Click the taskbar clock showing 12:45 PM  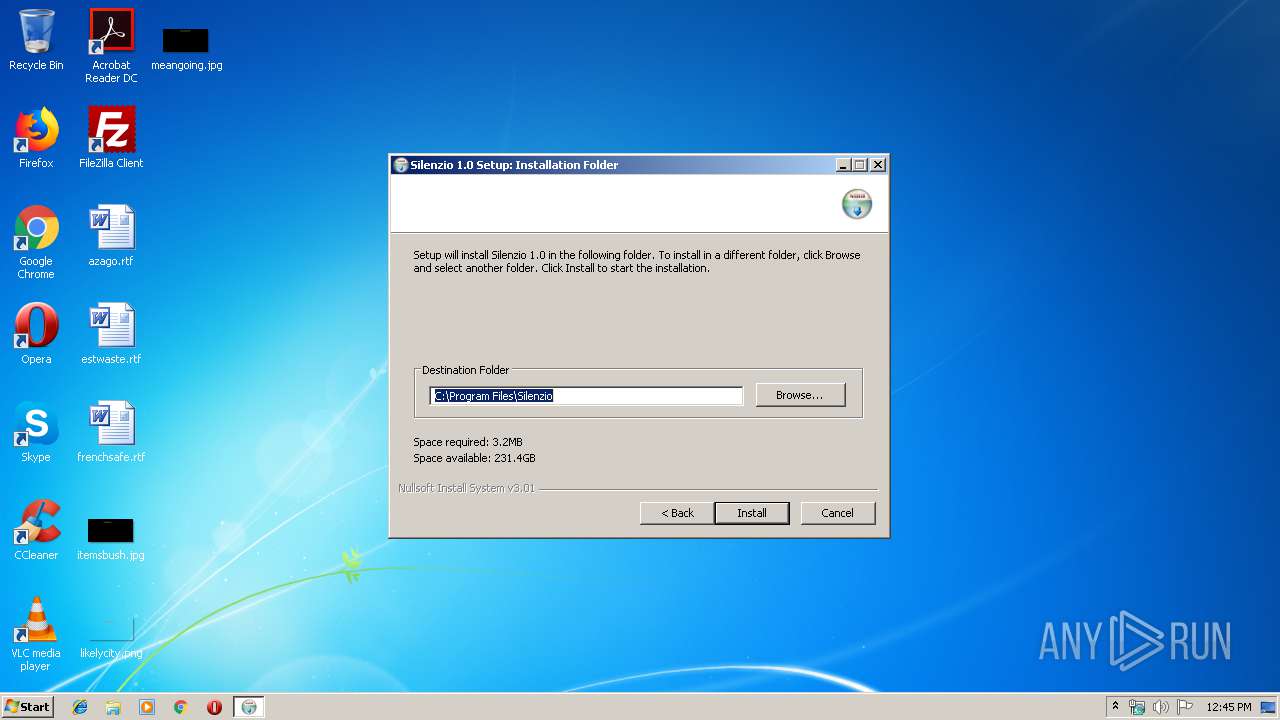pyautogui.click(x=1229, y=707)
